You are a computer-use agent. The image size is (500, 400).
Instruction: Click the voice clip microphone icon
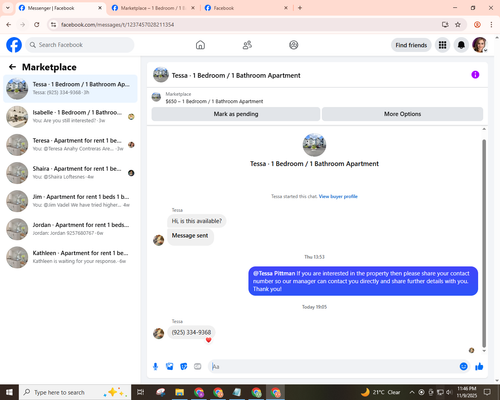(x=155, y=367)
